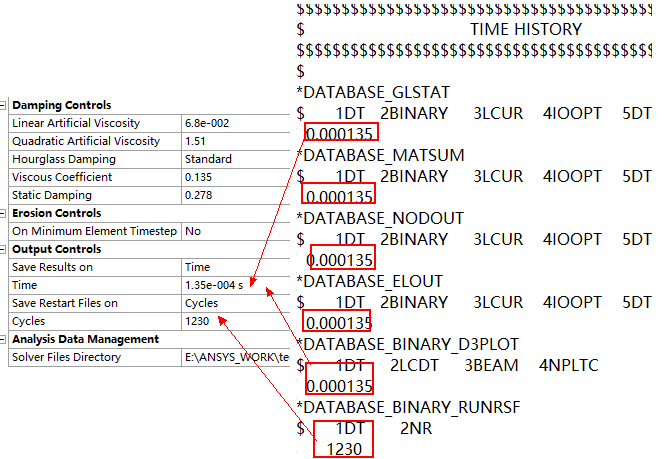The height and width of the screenshot is (459, 666).
Task: Collapse the Analysis Data Management section
Action: click(x=4, y=339)
